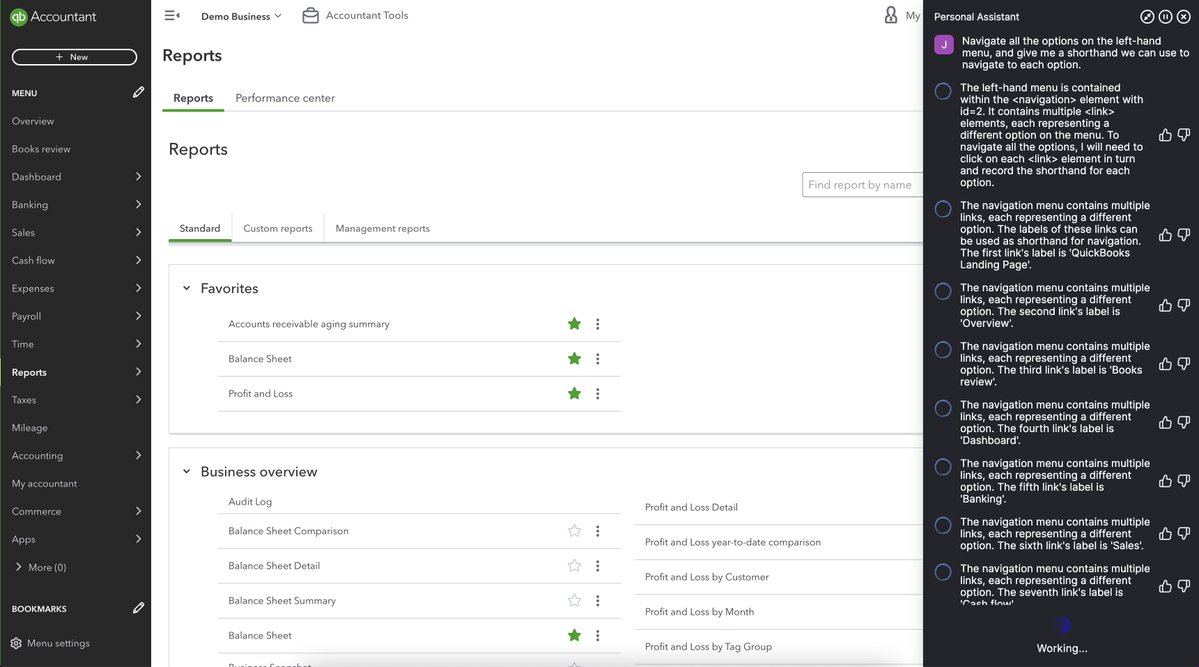1199x667 pixels.
Task: Open more options for Balance Sheet Comparison
Action: click(598, 531)
